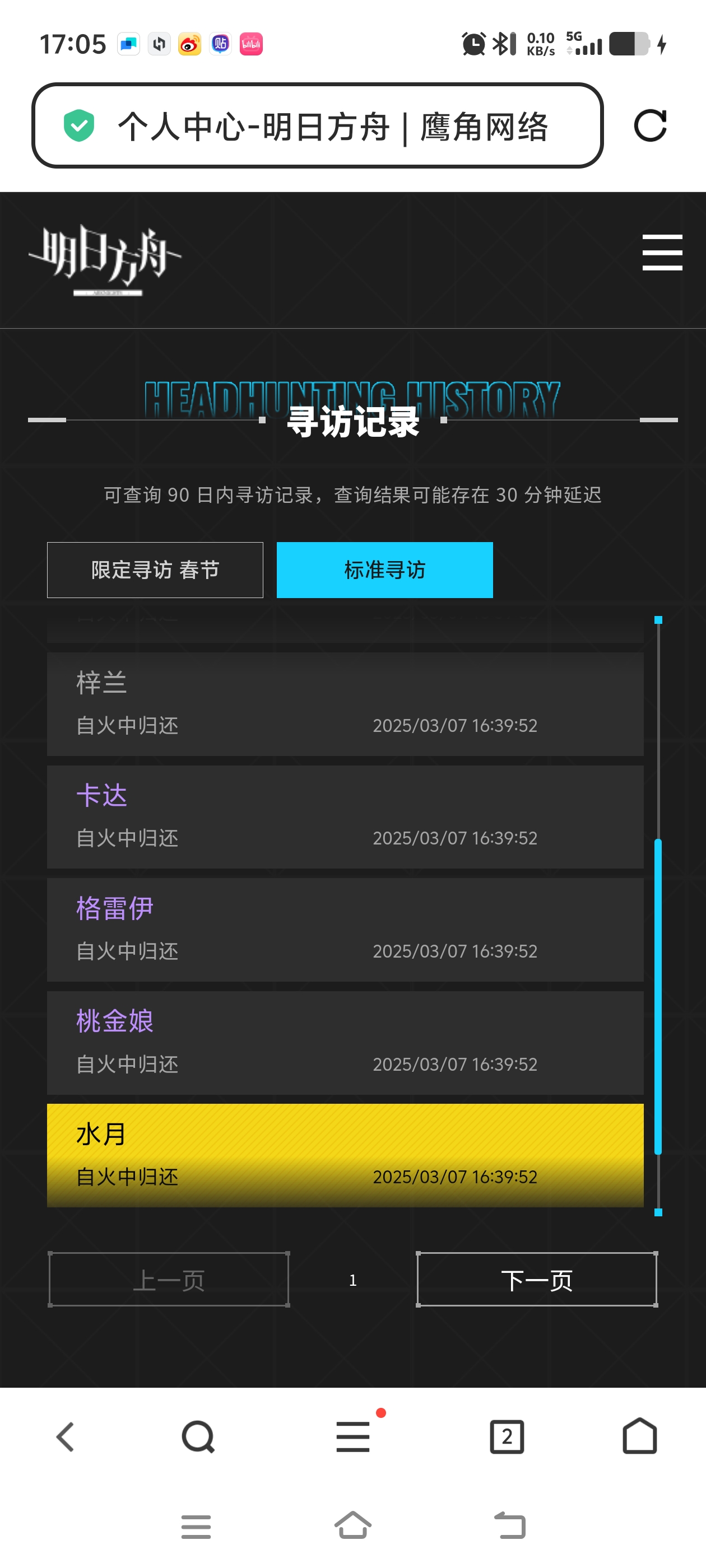Tap the 桃金娘 headhunting record
Screen dimensions: 706x1568
pyautogui.click(x=345, y=1042)
